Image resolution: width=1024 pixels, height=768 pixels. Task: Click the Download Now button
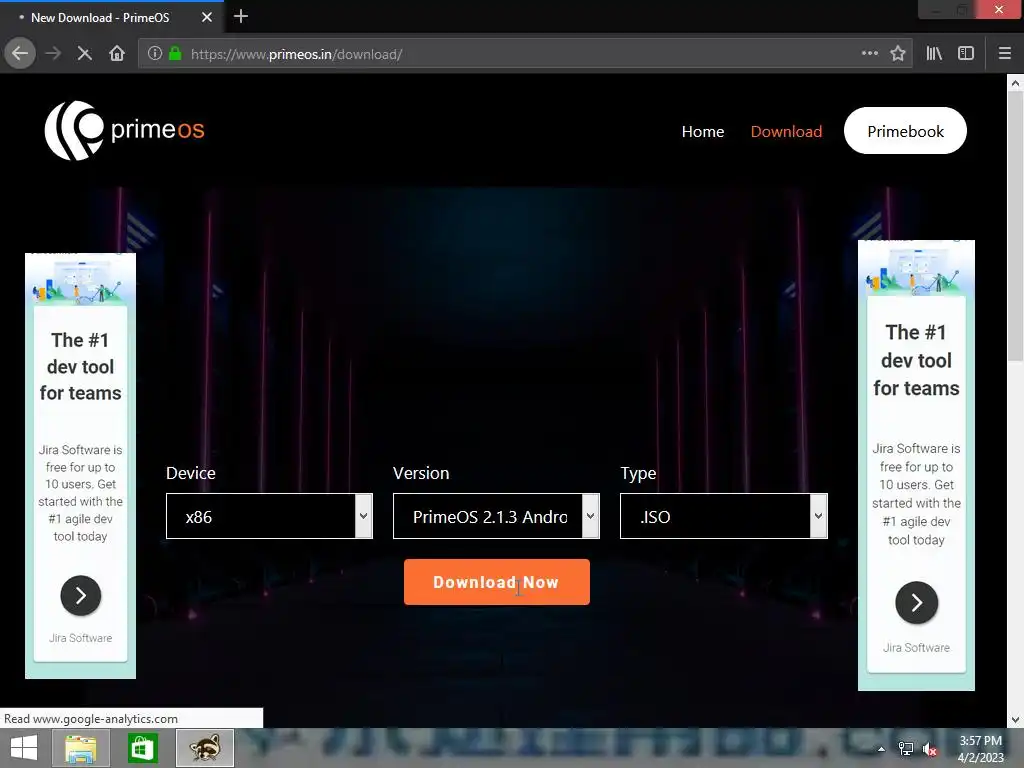pyautogui.click(x=496, y=582)
